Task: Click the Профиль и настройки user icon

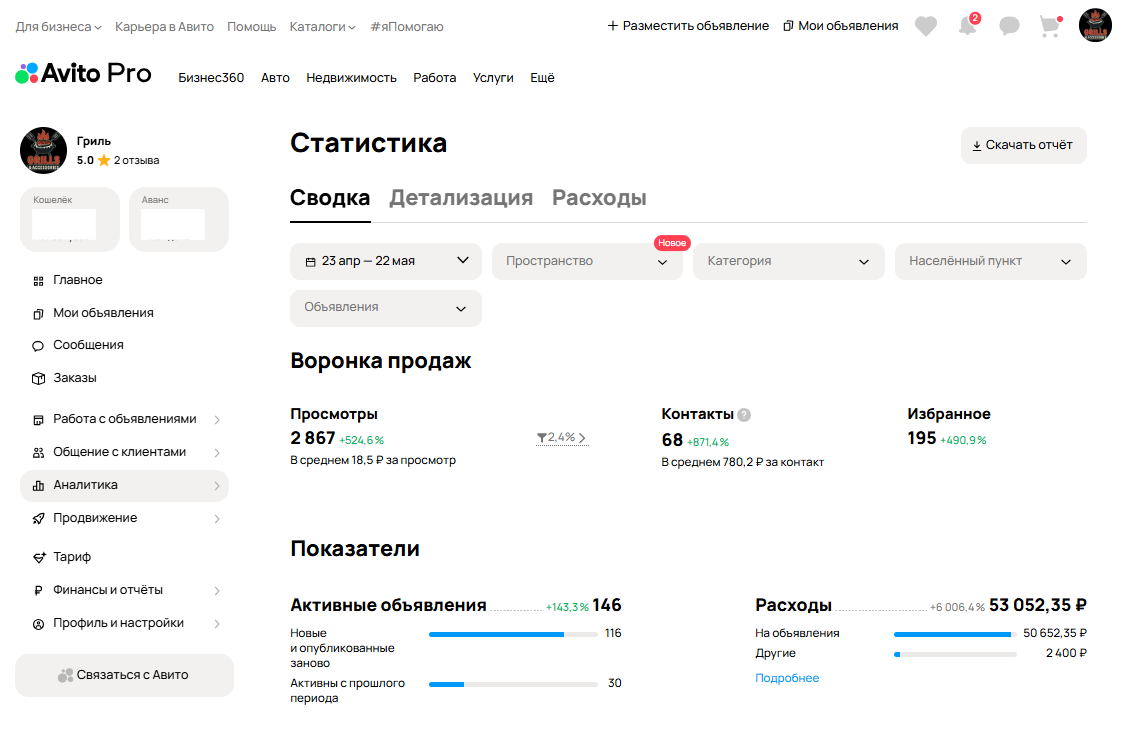Action: click(38, 624)
